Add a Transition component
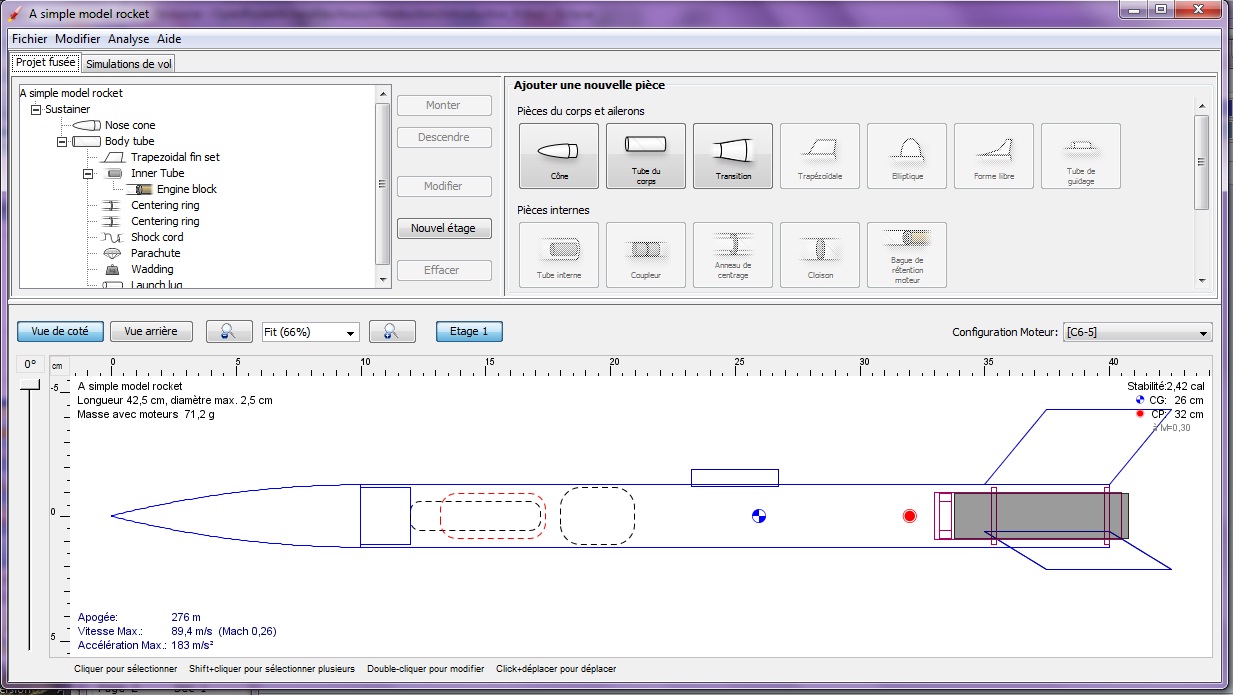This screenshot has height=695, width=1233. click(732, 155)
